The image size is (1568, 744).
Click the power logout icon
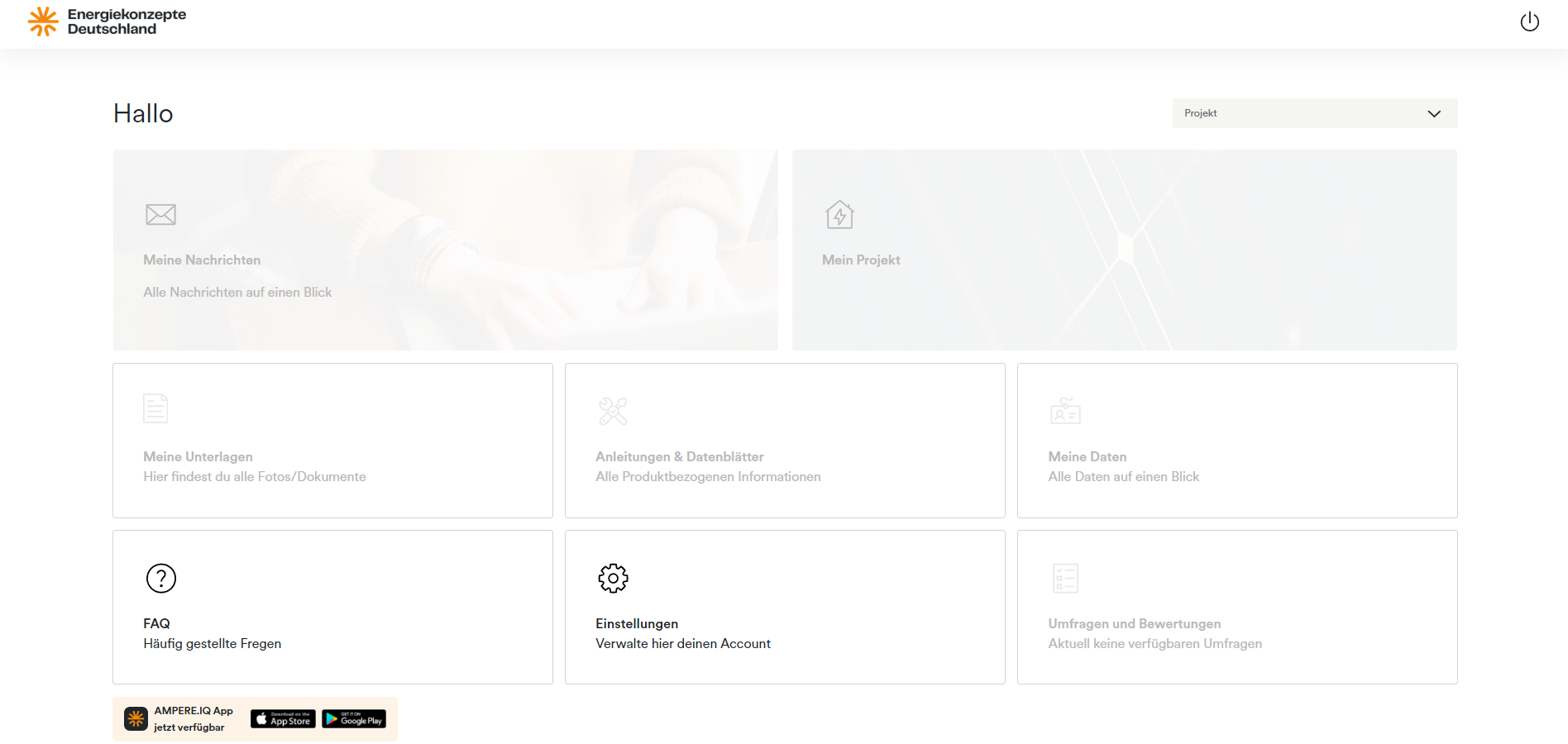pos(1529,21)
